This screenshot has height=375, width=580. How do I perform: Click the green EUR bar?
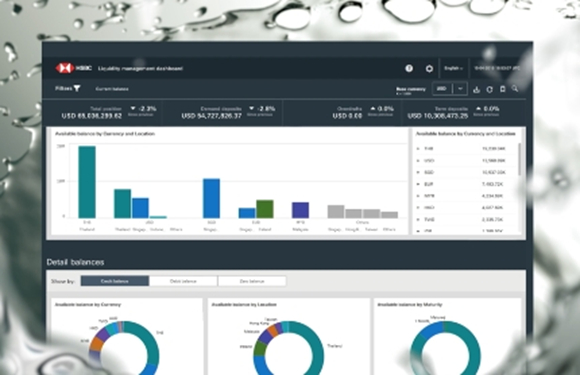pyautogui.click(x=265, y=209)
